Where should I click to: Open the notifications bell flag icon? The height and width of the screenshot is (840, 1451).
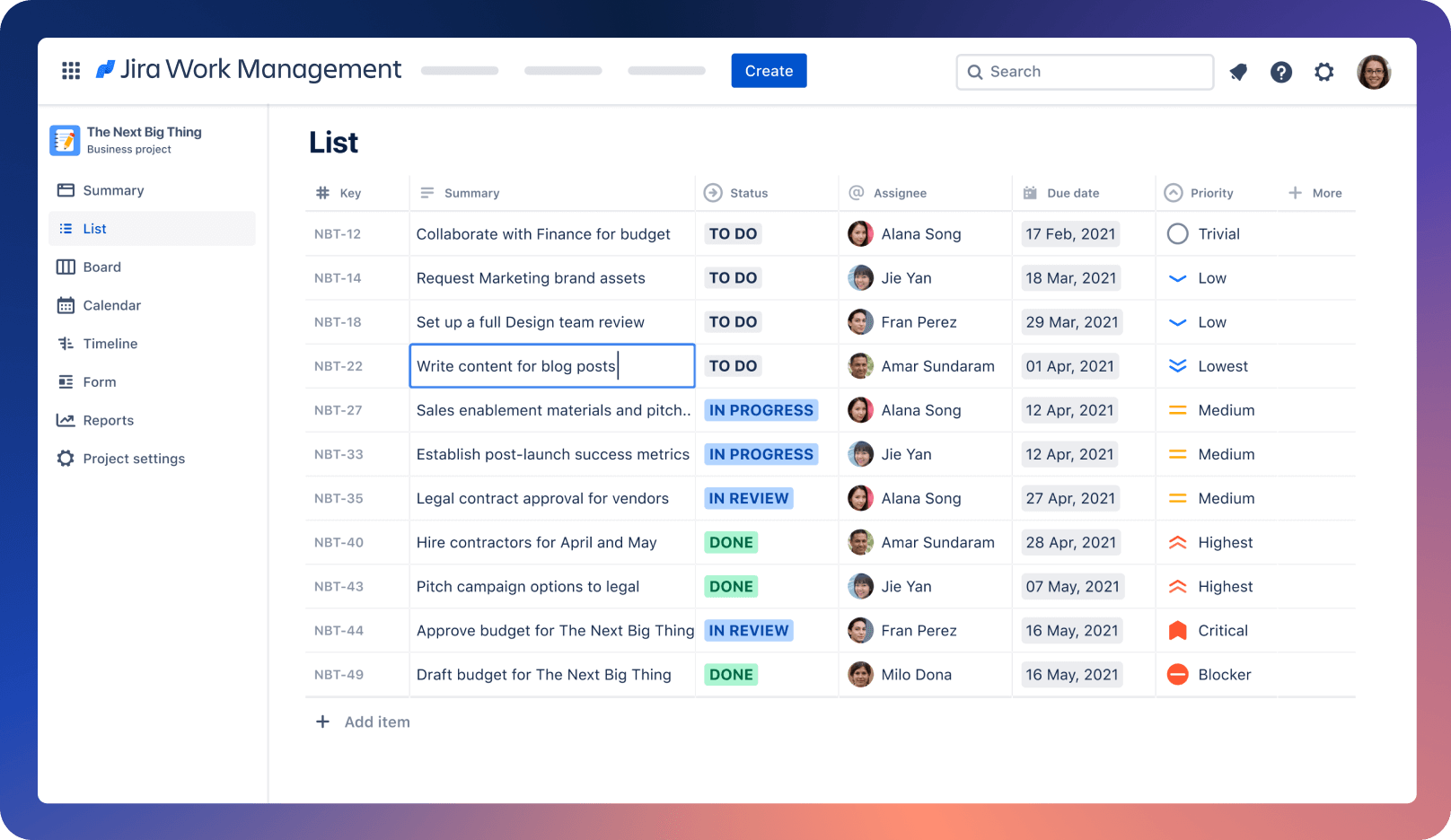(1238, 72)
